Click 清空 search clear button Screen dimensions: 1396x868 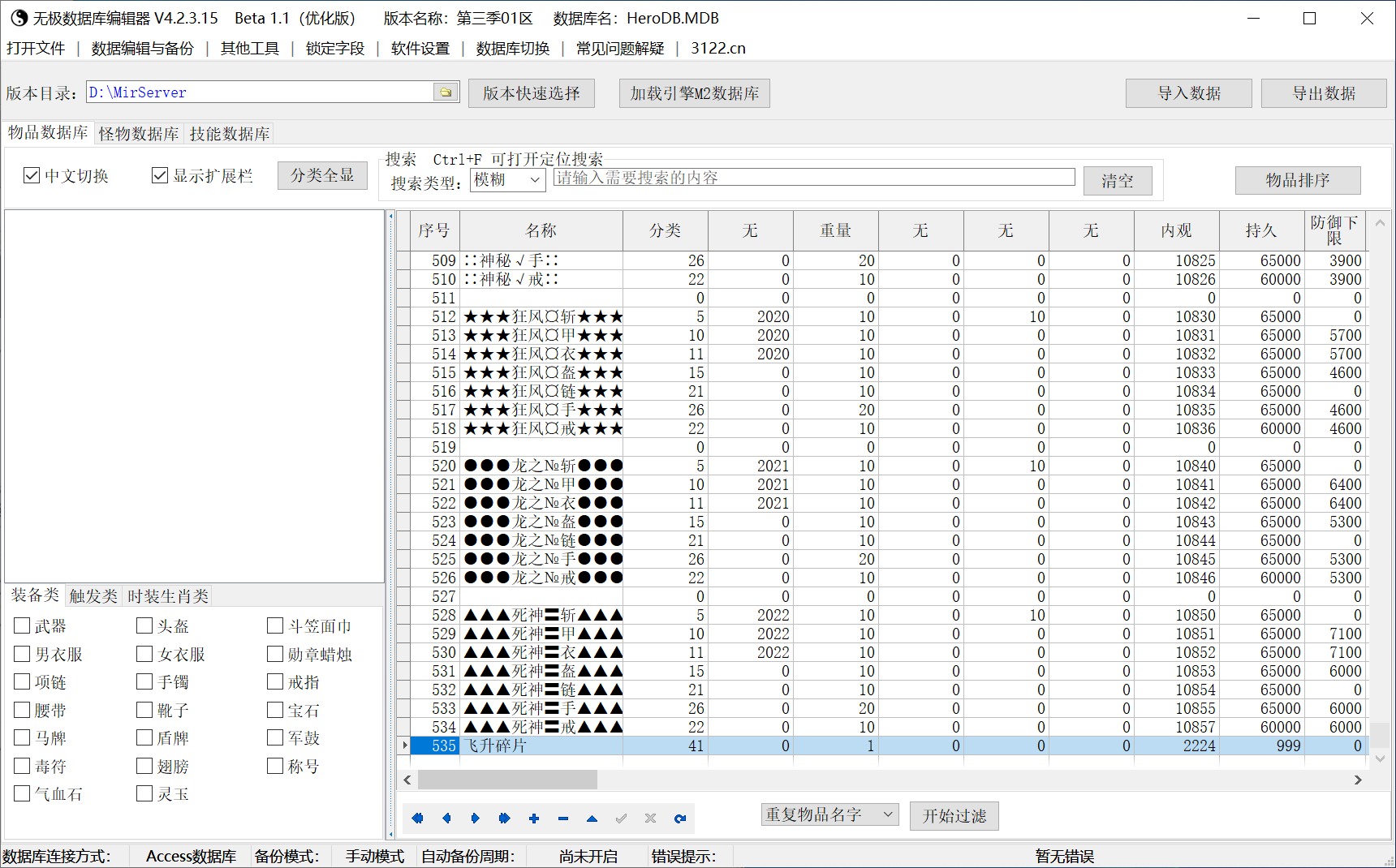click(1118, 181)
